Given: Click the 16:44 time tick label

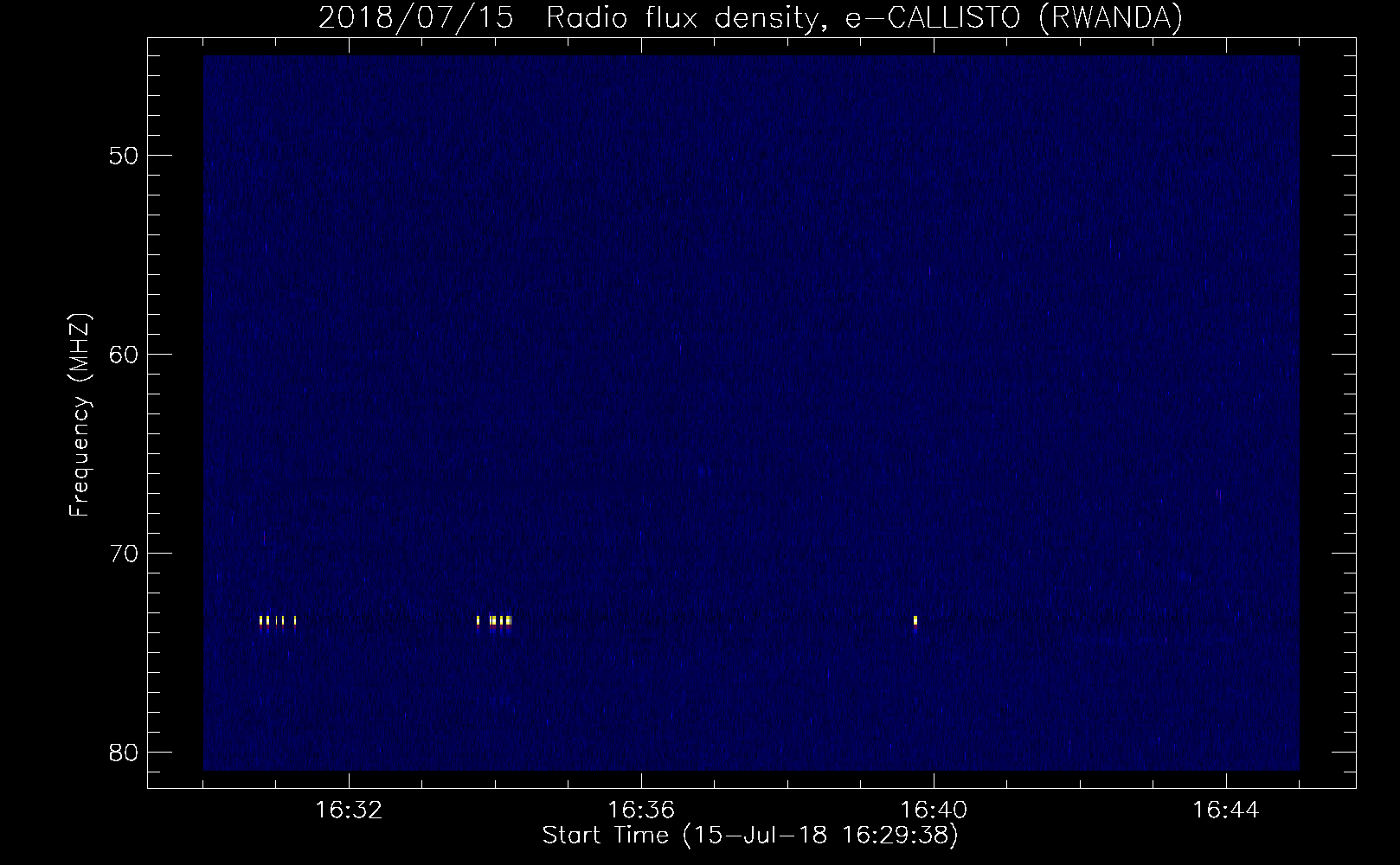Looking at the screenshot, I should point(1226,811).
